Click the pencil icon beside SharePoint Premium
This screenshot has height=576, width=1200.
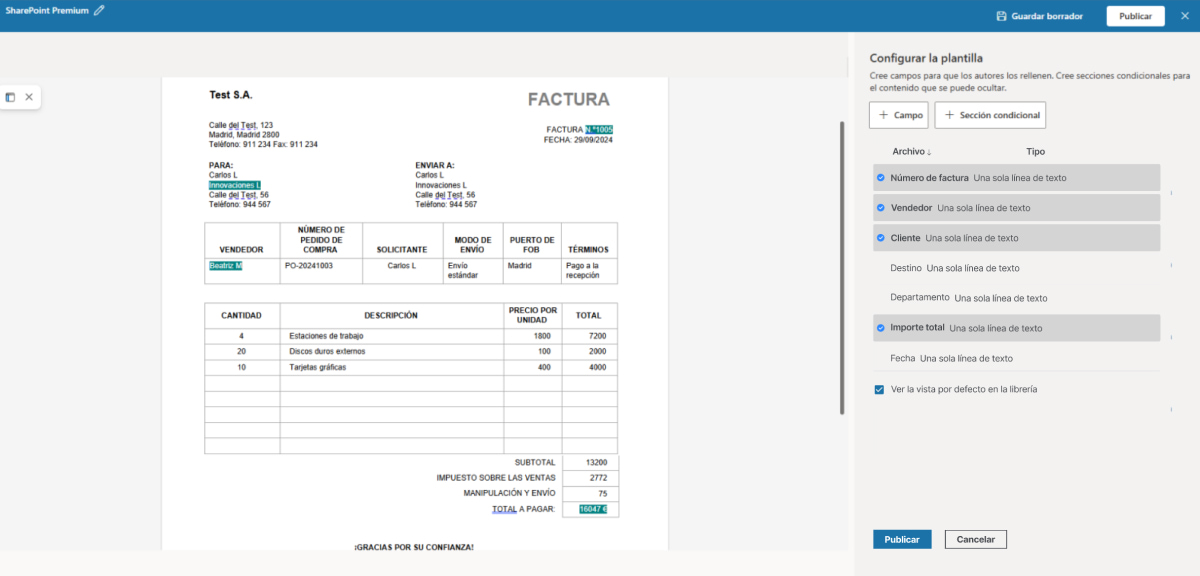point(99,11)
